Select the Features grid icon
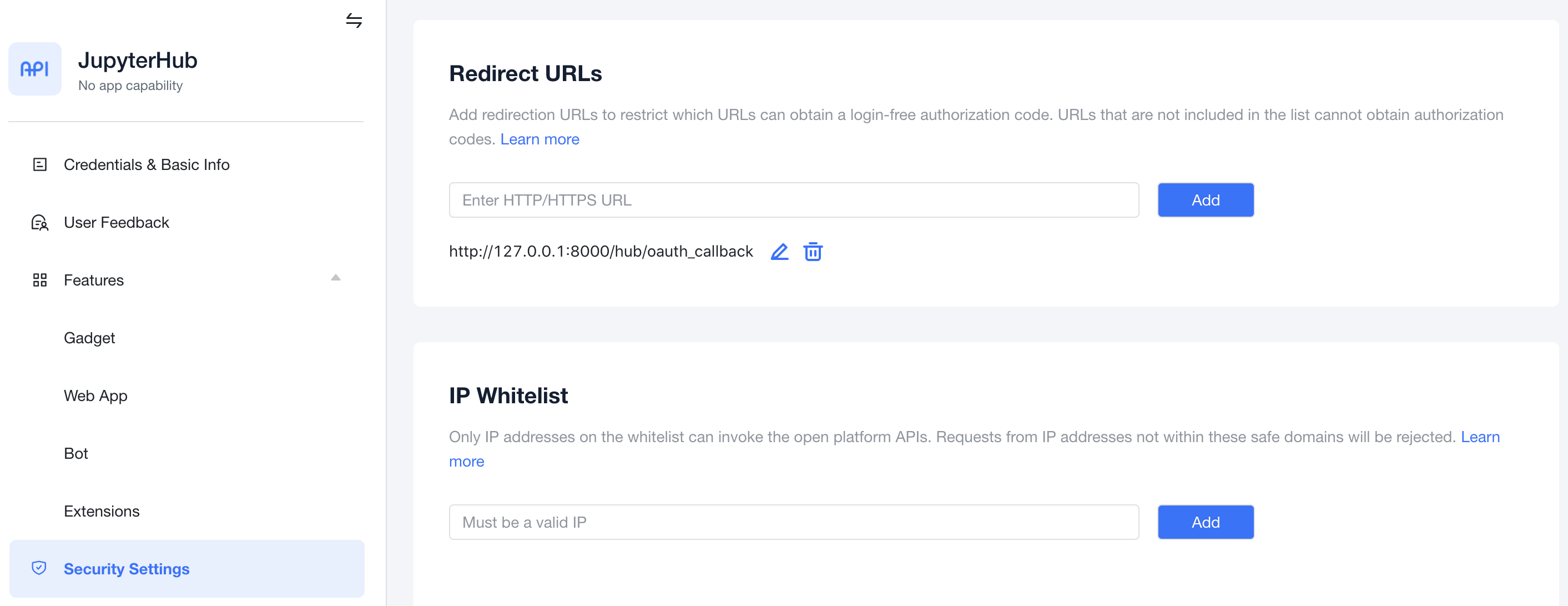 [x=39, y=280]
